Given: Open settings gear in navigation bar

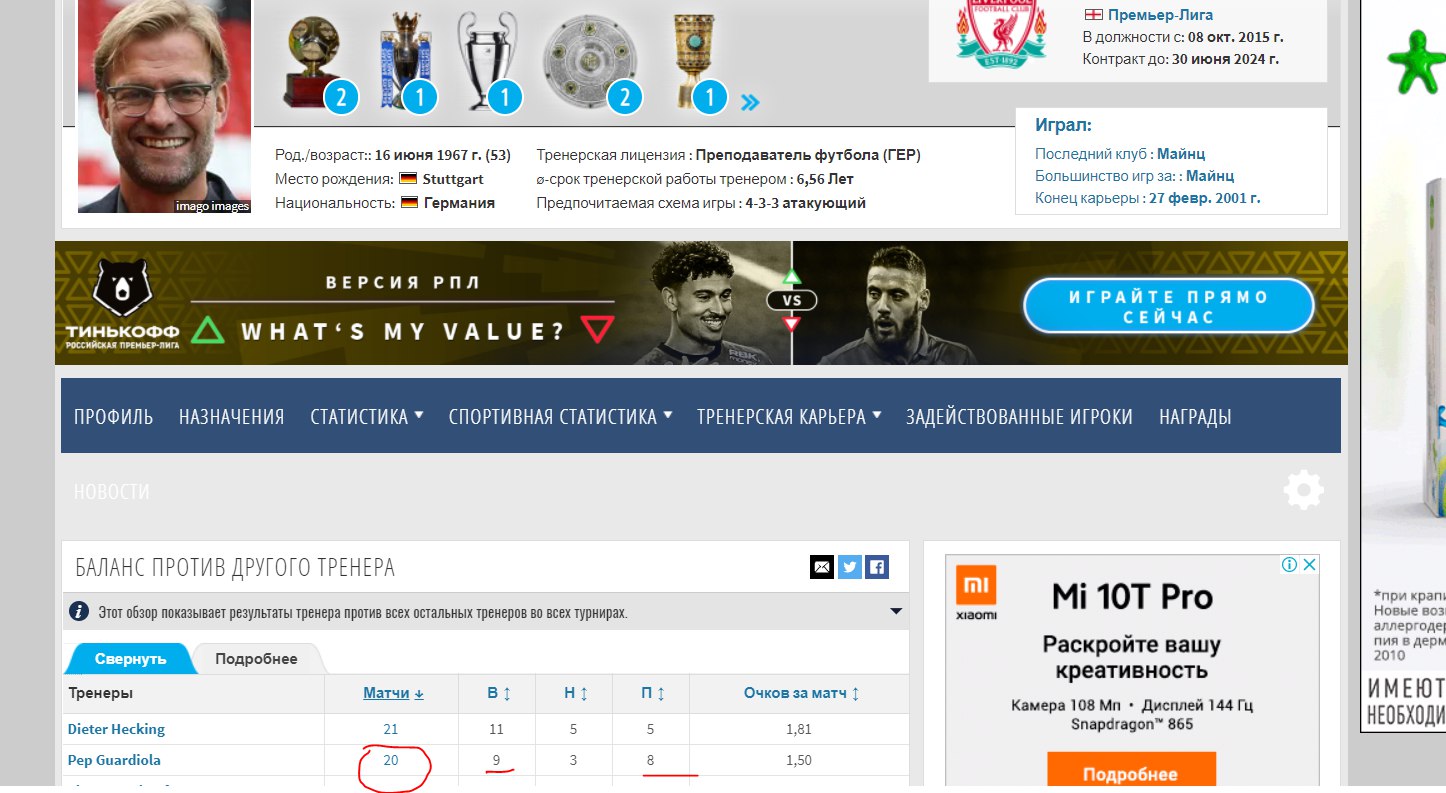Looking at the screenshot, I should 1304,490.
